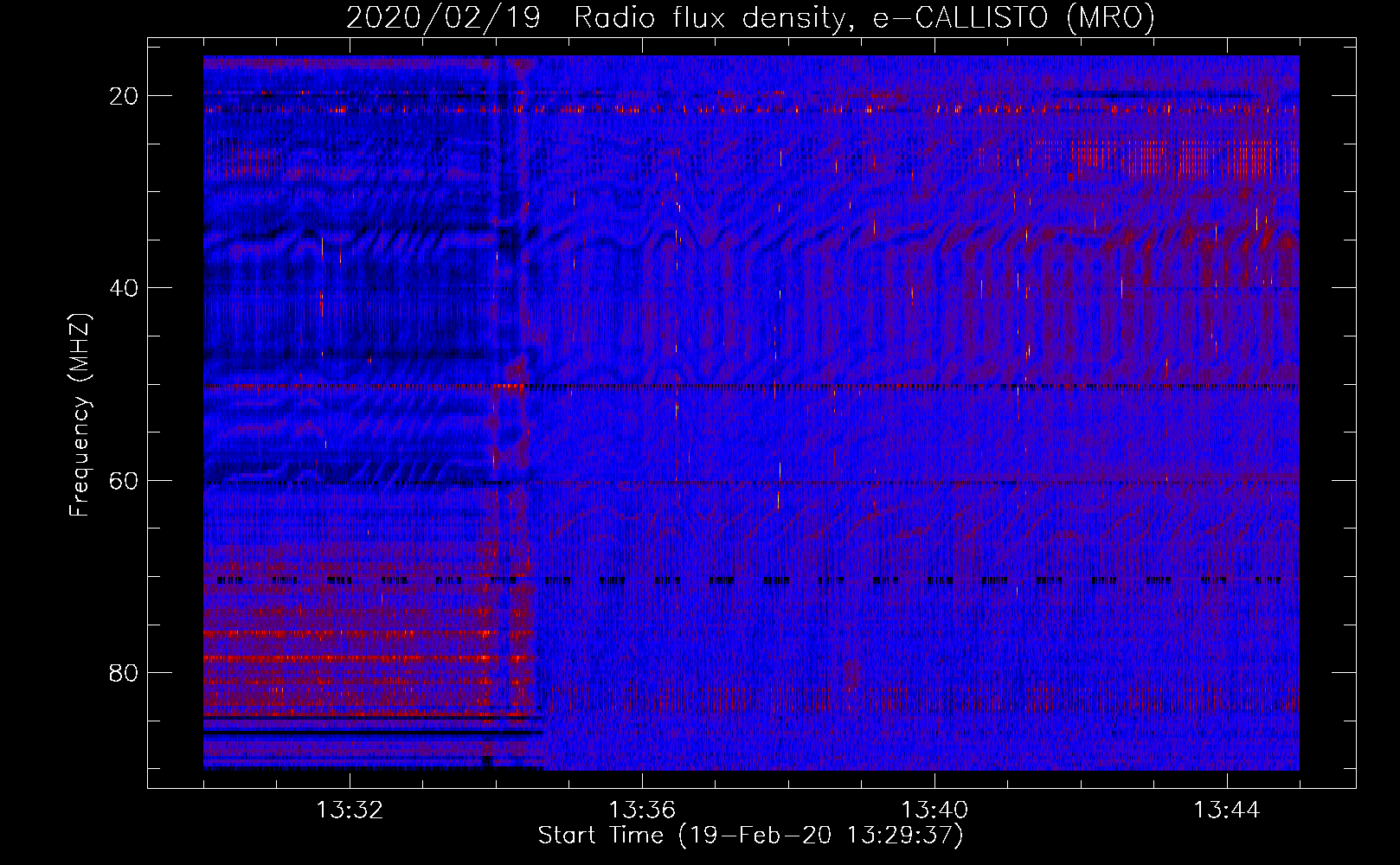Click the 60 MHz frequency tick label
Screen dimensions: 1400x865
pos(125,480)
